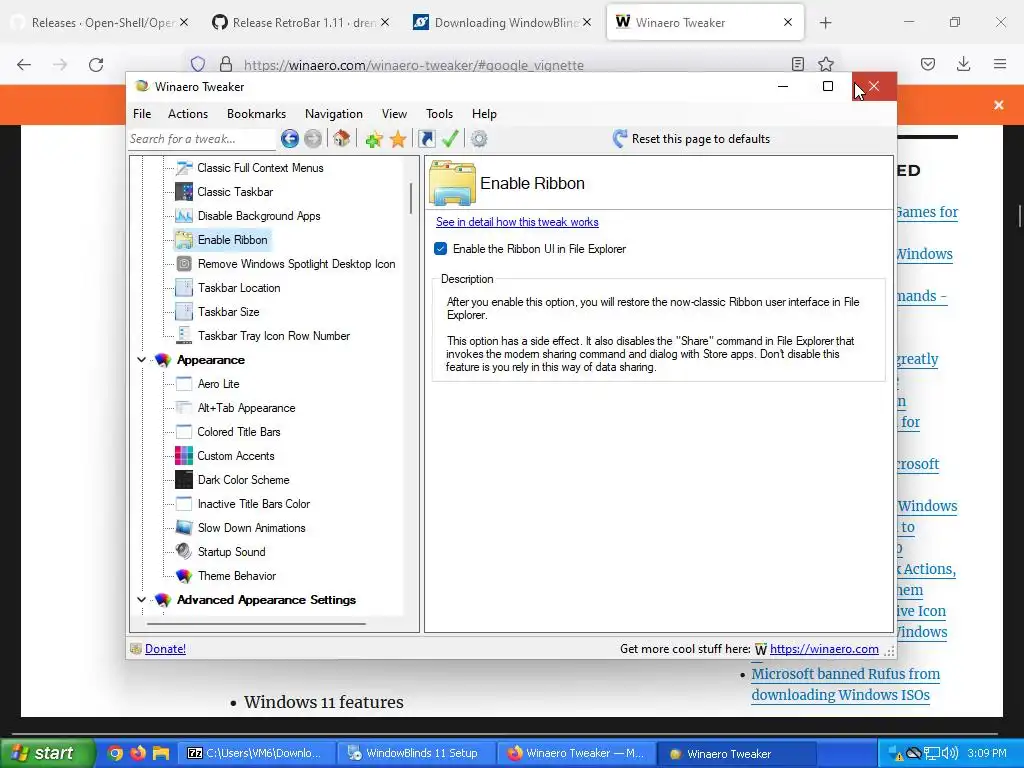Select Taskbar Size tree item

tap(229, 312)
